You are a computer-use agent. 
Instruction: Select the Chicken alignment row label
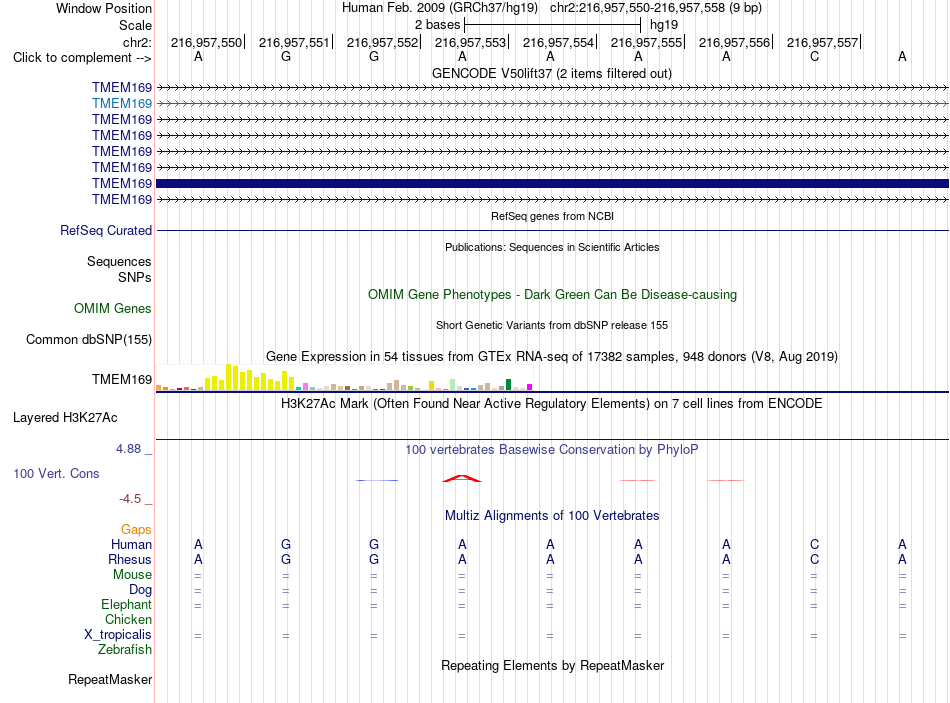tap(128, 619)
